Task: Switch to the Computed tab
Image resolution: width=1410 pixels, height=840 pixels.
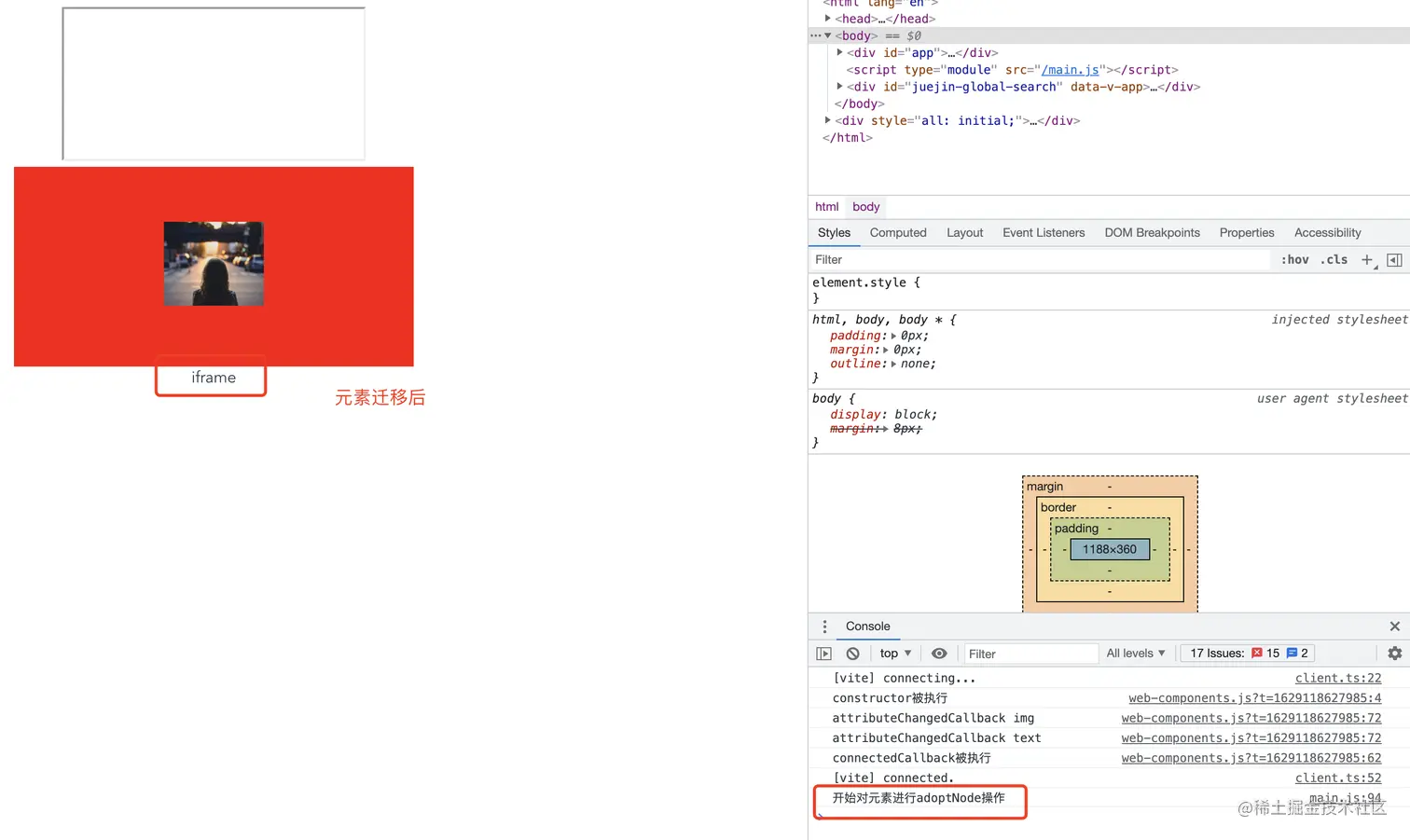Action: click(898, 233)
